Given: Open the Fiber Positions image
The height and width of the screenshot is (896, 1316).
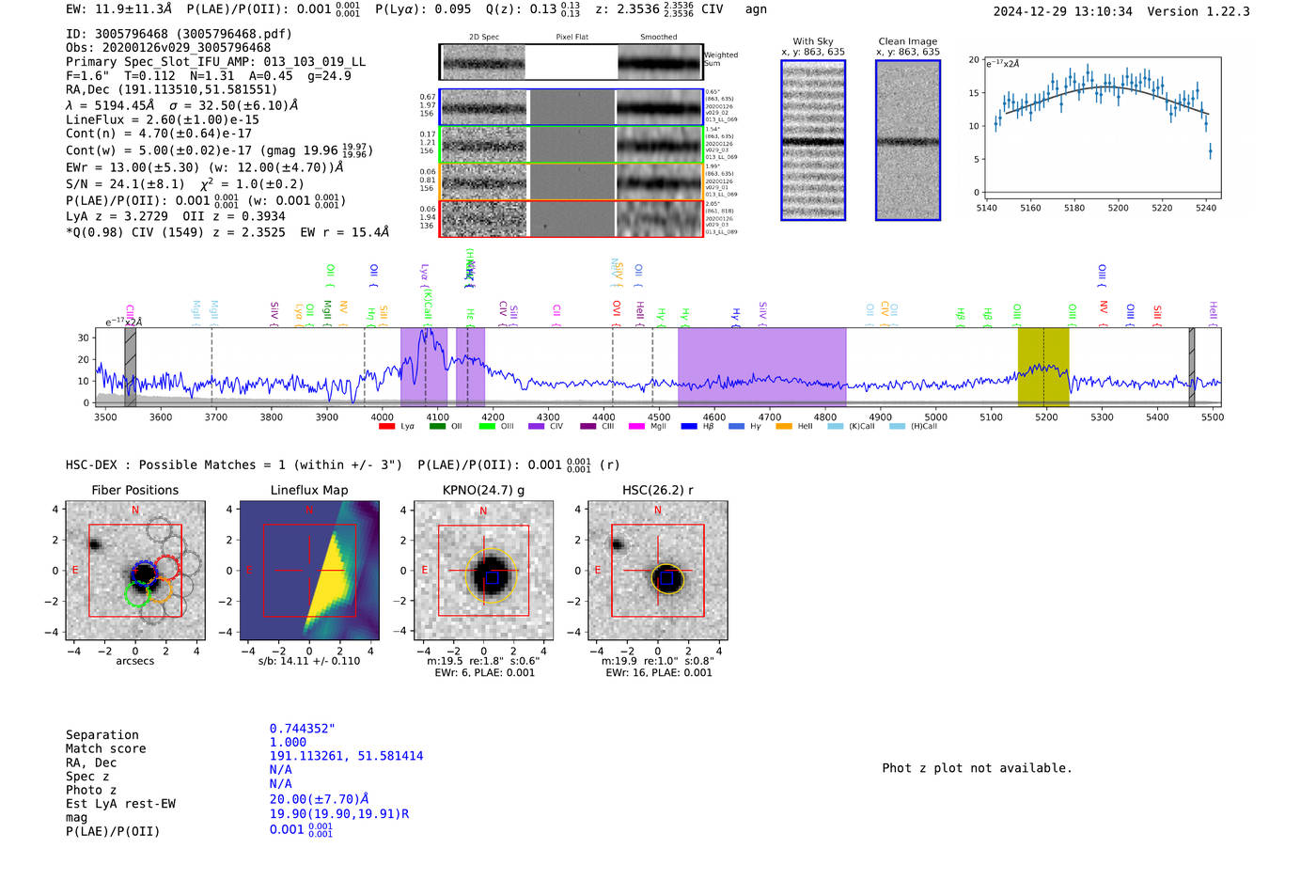Looking at the screenshot, I should (135, 570).
